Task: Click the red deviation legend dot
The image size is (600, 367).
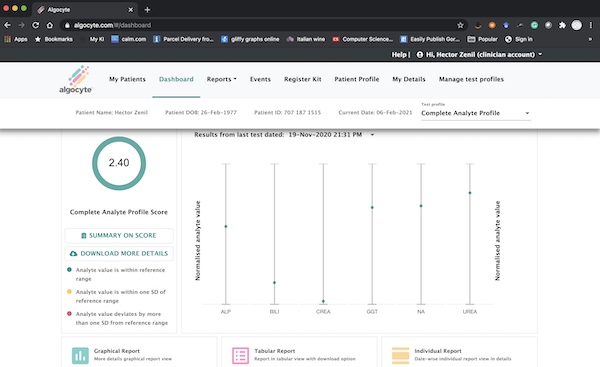Action: (69, 313)
